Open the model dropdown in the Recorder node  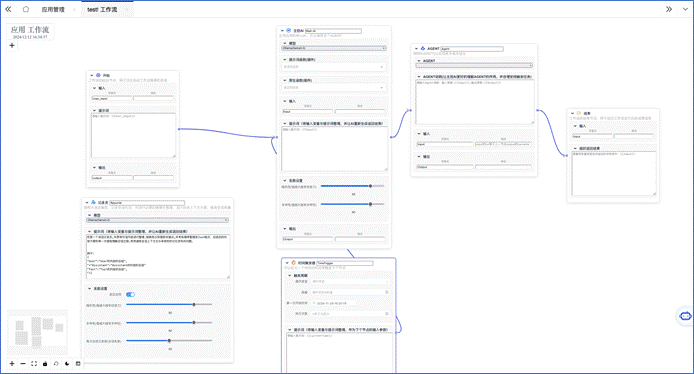157,220
